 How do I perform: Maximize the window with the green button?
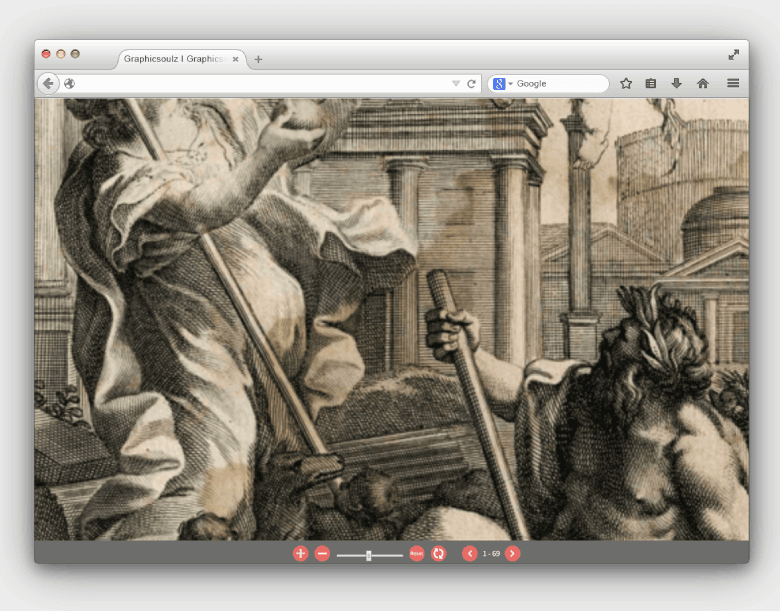(75, 54)
